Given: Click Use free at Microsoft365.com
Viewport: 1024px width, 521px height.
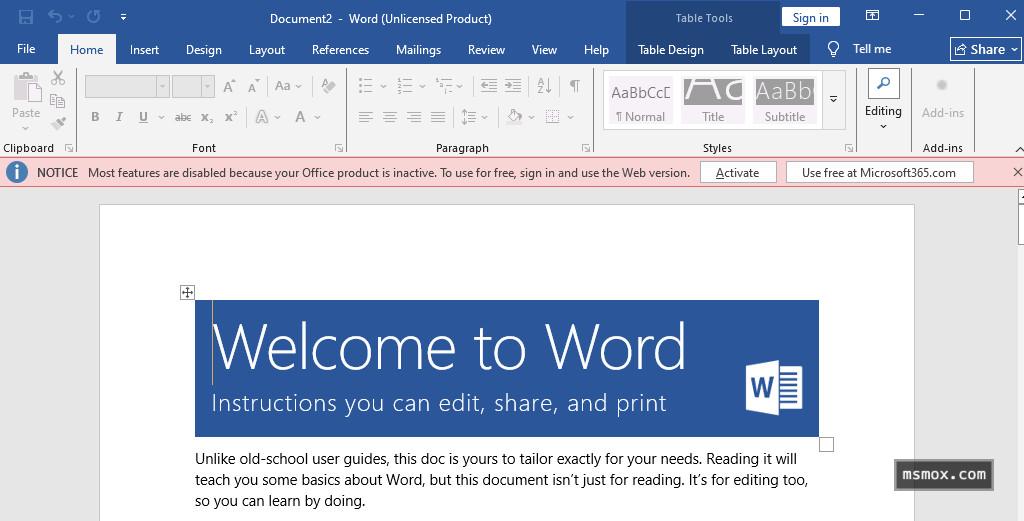Looking at the screenshot, I should tap(878, 172).
